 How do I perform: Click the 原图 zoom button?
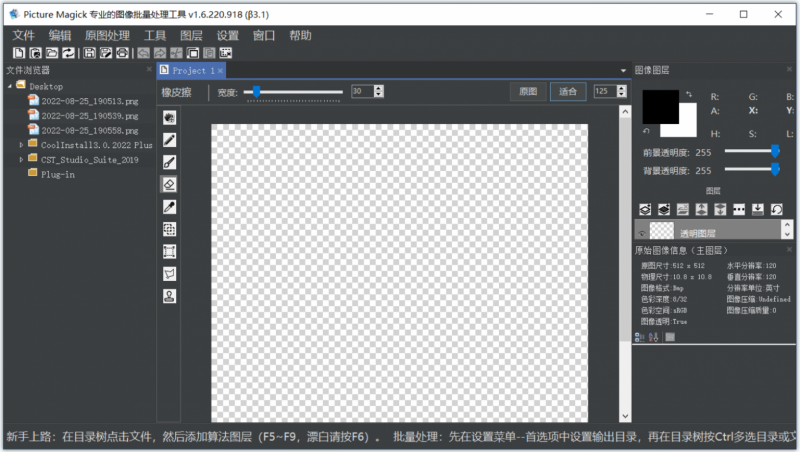pos(528,92)
